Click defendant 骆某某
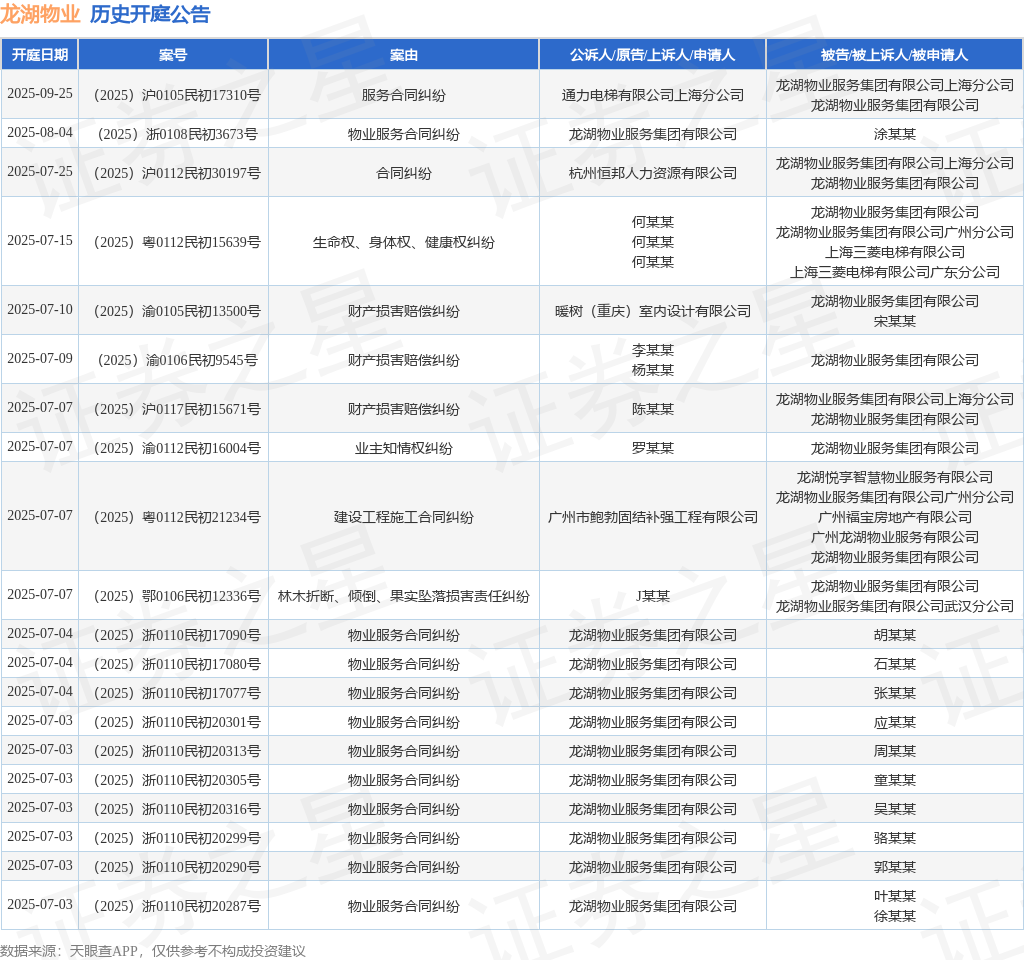The height and width of the screenshot is (960, 1024). pos(895,839)
